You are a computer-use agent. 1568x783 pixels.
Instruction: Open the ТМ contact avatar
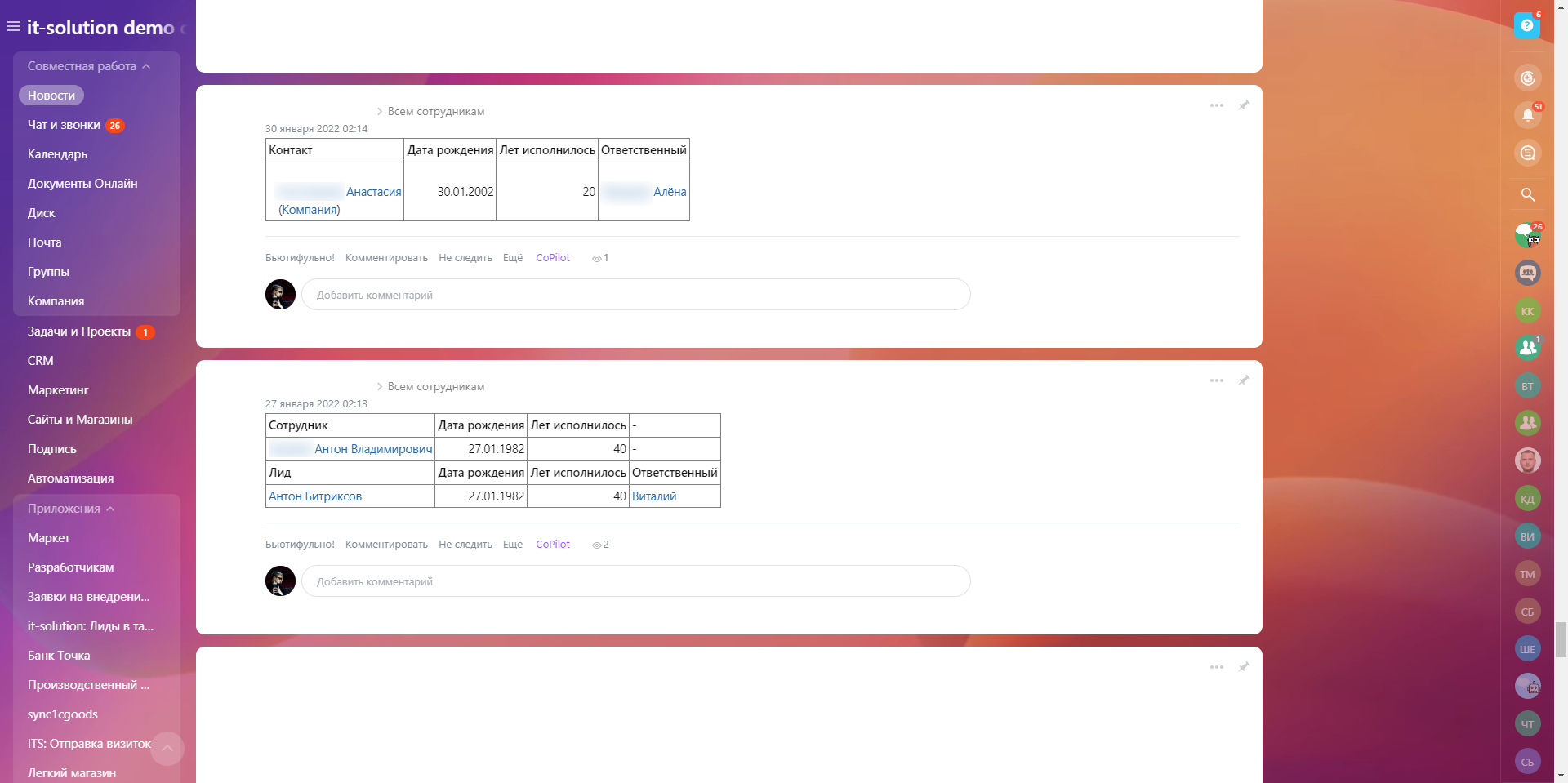(1528, 574)
